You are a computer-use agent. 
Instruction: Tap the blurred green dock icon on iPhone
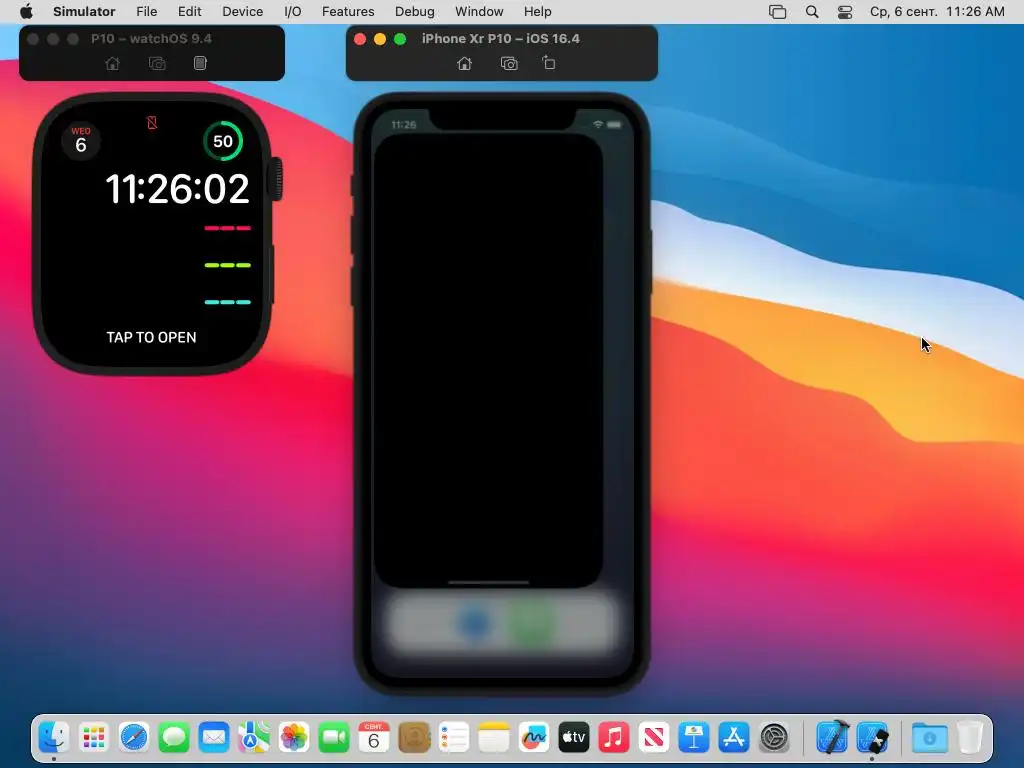pyautogui.click(x=532, y=624)
